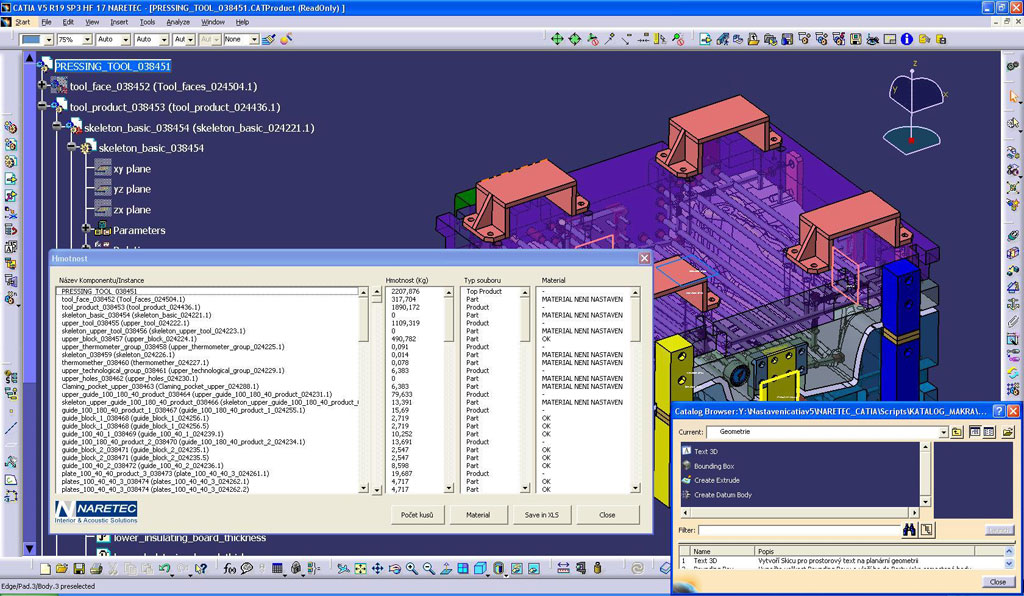Image resolution: width=1024 pixels, height=596 pixels.
Task: Click the open-folder browse icon in Catalog Browser
Action: pyautogui.click(x=1007, y=432)
